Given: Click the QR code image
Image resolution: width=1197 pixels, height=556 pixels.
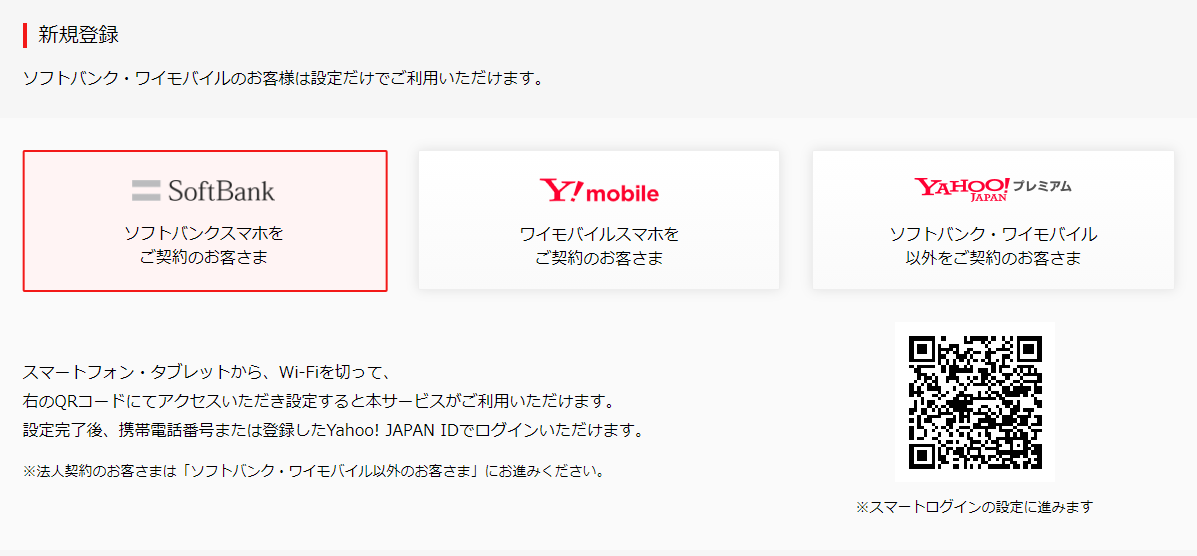Looking at the screenshot, I should point(974,402).
